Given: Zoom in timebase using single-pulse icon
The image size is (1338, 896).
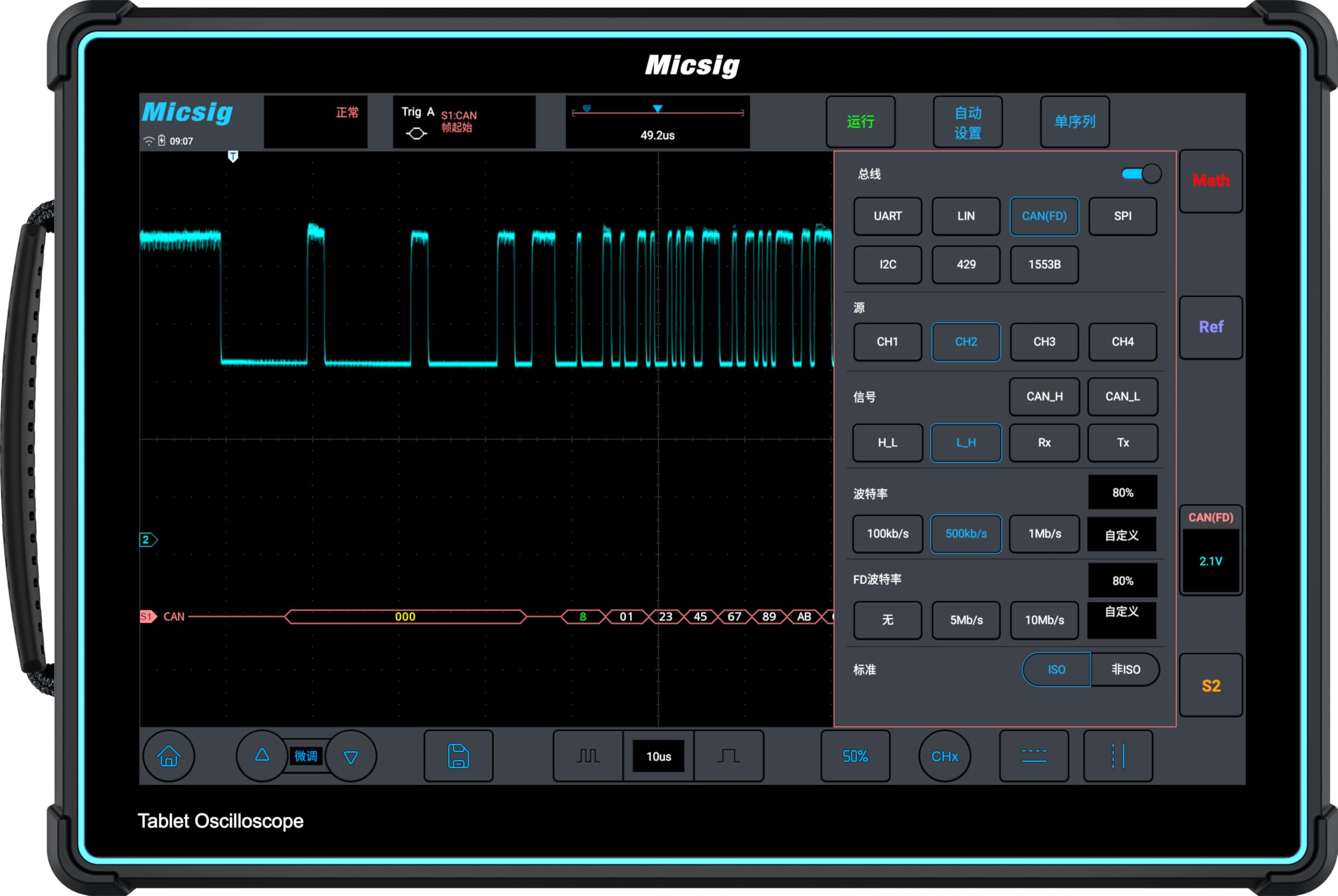Looking at the screenshot, I should pos(729,755).
